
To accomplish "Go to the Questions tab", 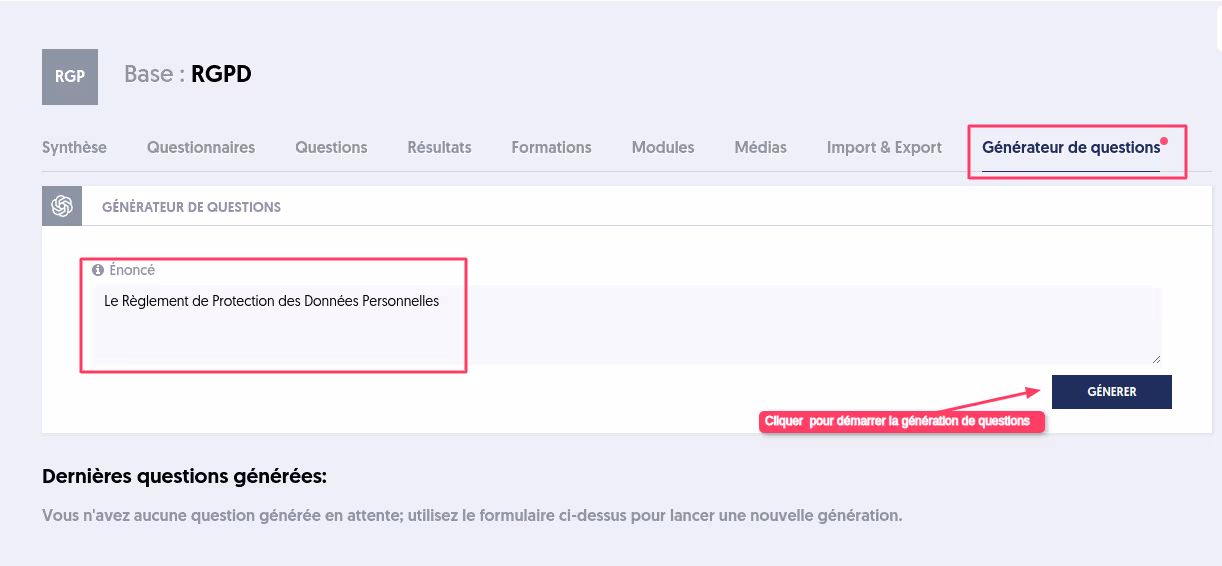I will tap(331, 147).
